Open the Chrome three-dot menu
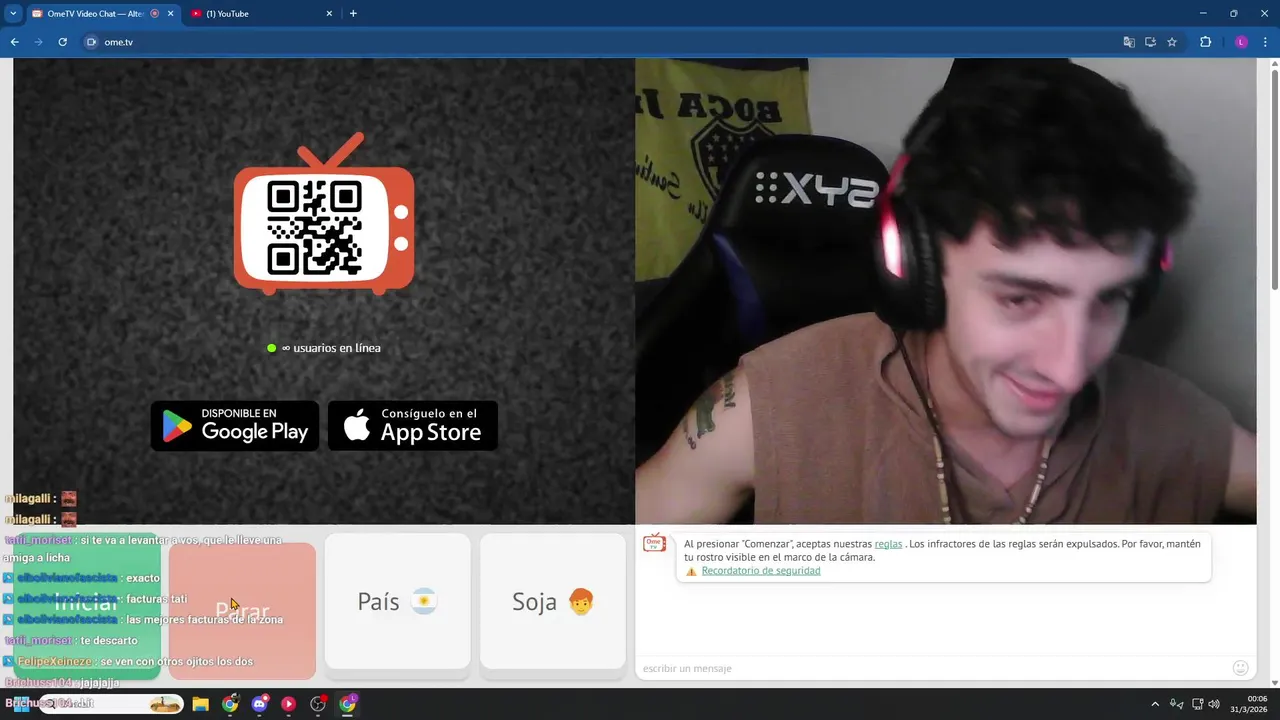The image size is (1280, 720). (1265, 42)
